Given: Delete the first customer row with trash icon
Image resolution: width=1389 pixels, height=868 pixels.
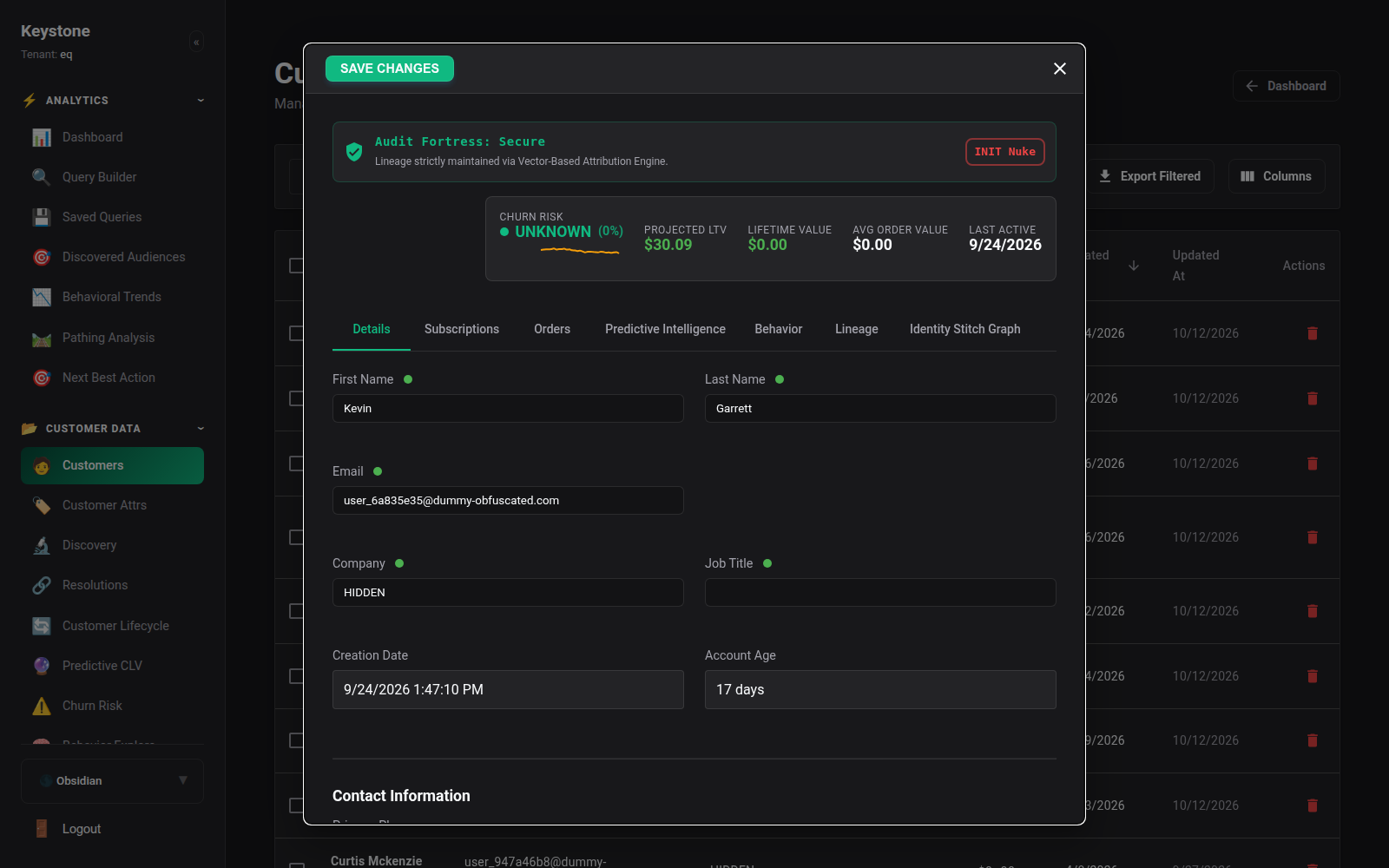Looking at the screenshot, I should coord(1313,333).
